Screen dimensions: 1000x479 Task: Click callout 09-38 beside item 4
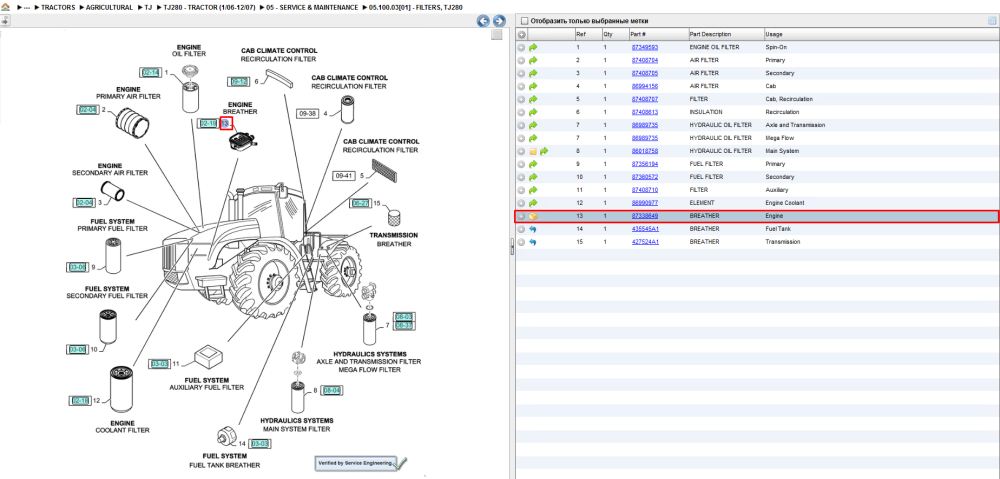click(307, 114)
